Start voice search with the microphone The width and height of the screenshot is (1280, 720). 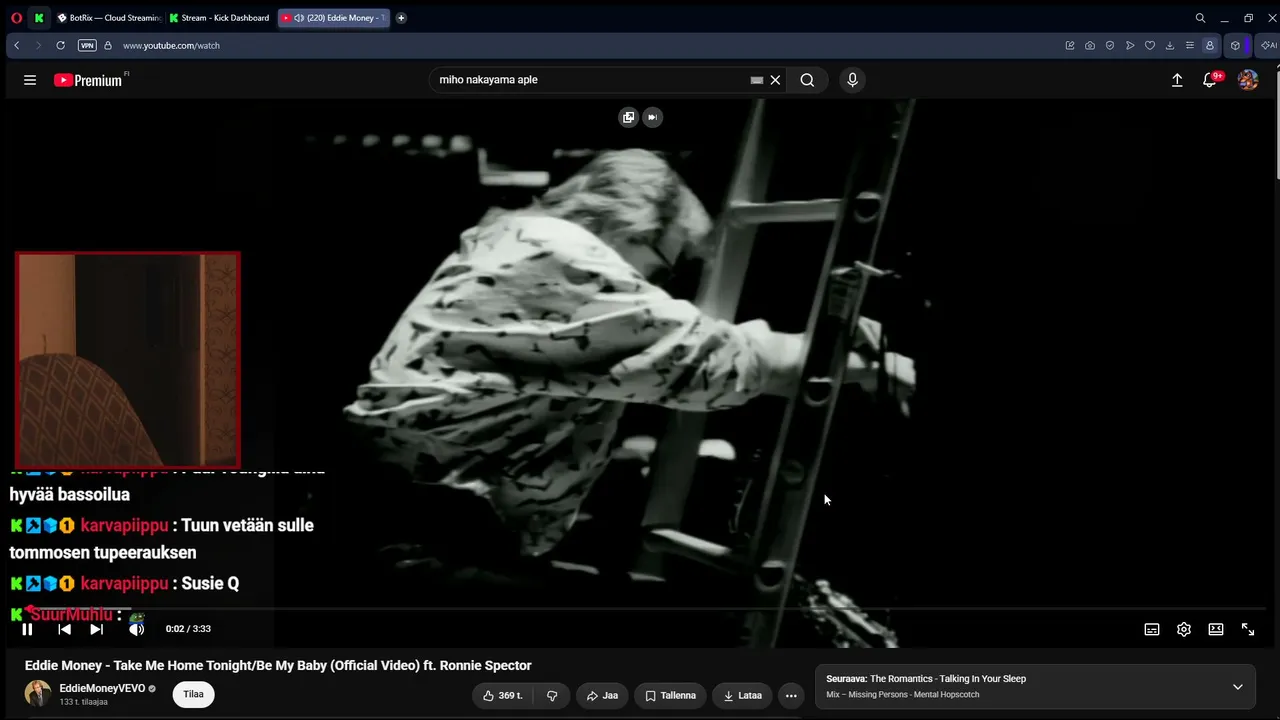tap(852, 80)
